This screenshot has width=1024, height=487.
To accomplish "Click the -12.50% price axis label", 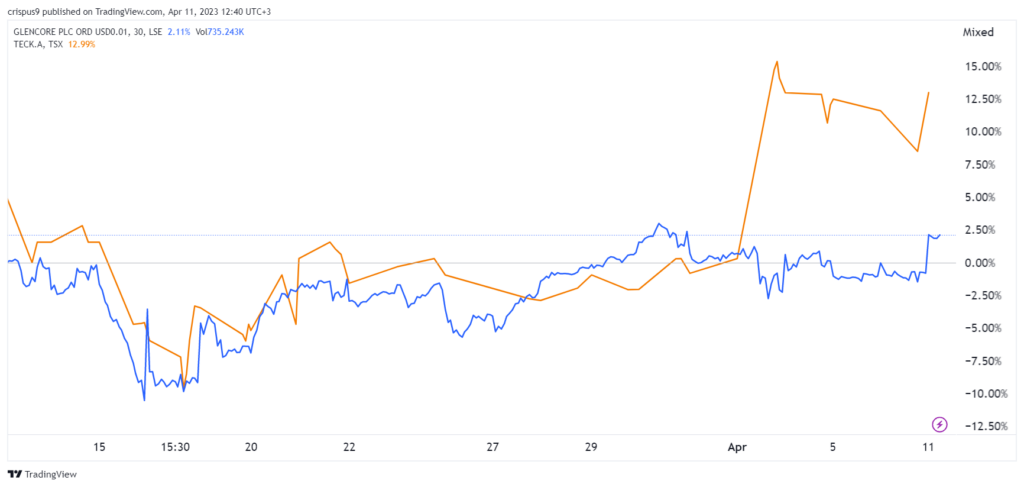I will point(976,426).
